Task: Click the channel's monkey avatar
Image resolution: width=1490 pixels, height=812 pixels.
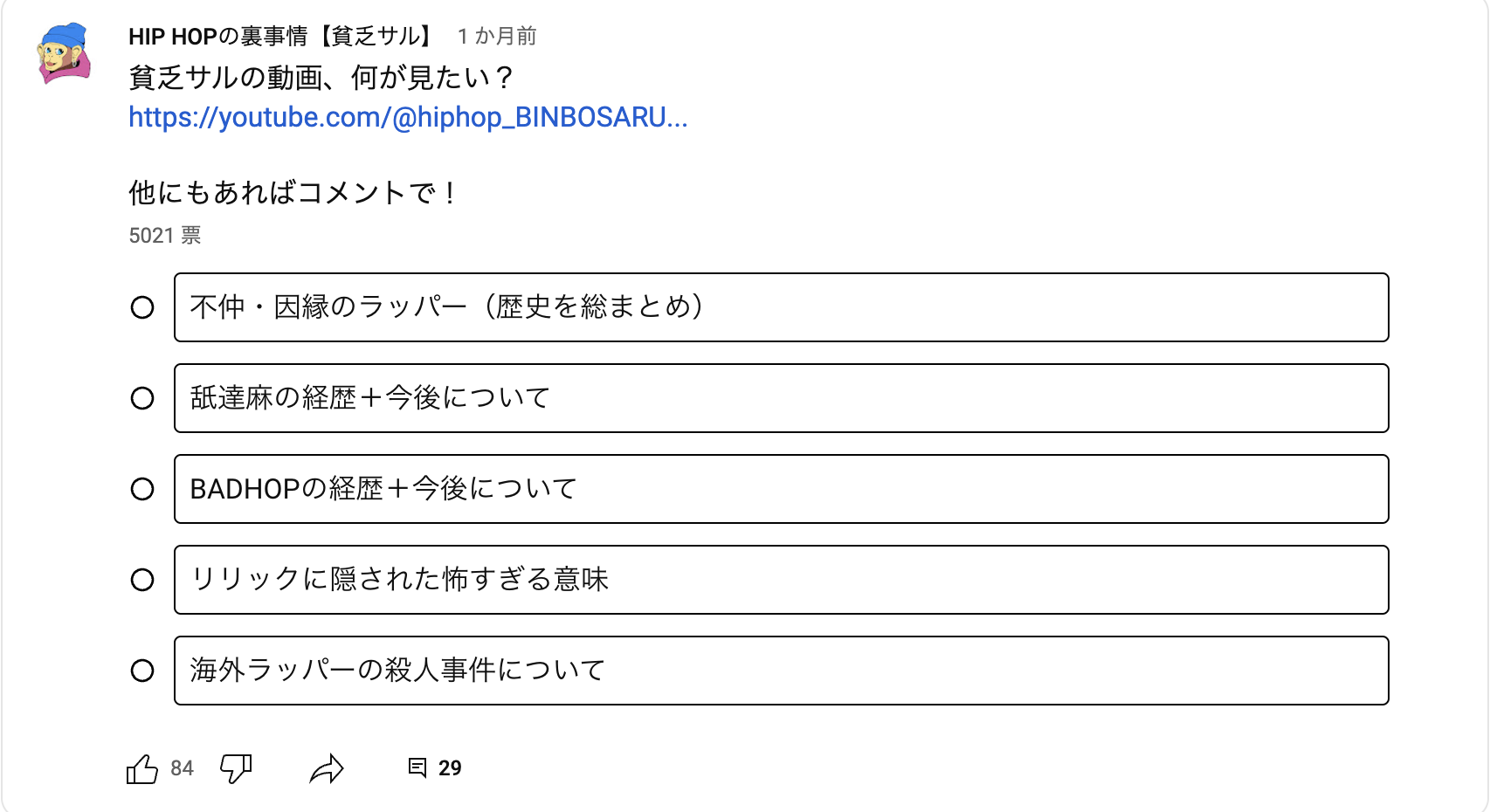Action: click(x=64, y=53)
